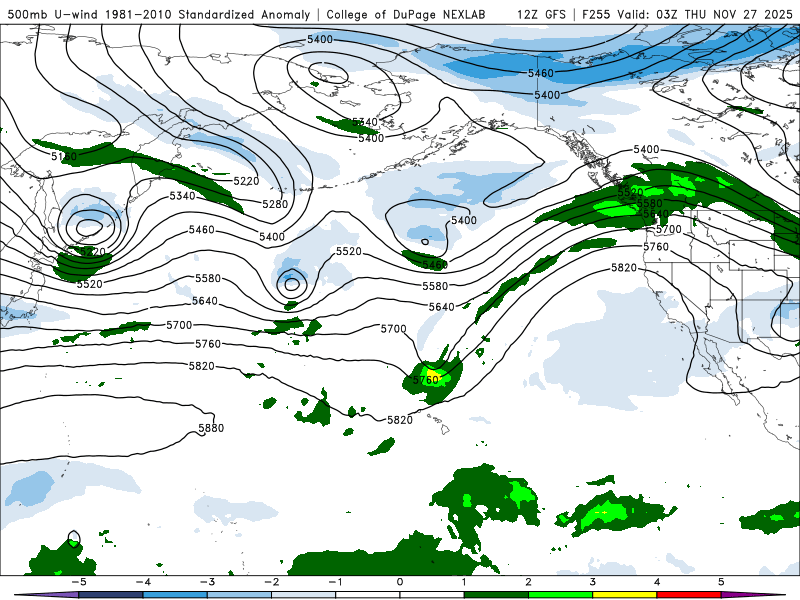Pick the light blue swatch between -3 and -2
Screen dimensions: 800x600
coord(239,595)
